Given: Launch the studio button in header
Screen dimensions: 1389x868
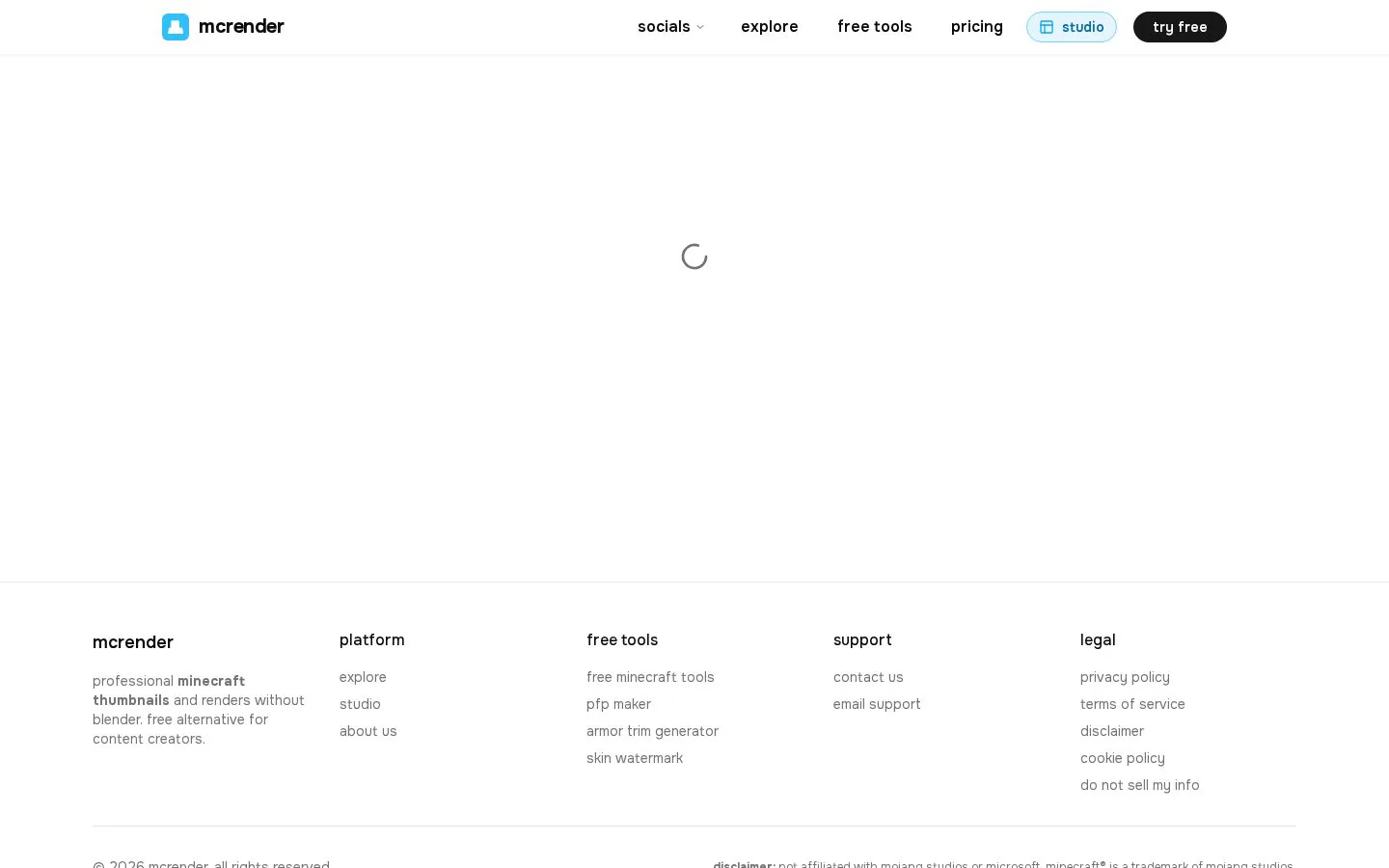Looking at the screenshot, I should (1072, 27).
